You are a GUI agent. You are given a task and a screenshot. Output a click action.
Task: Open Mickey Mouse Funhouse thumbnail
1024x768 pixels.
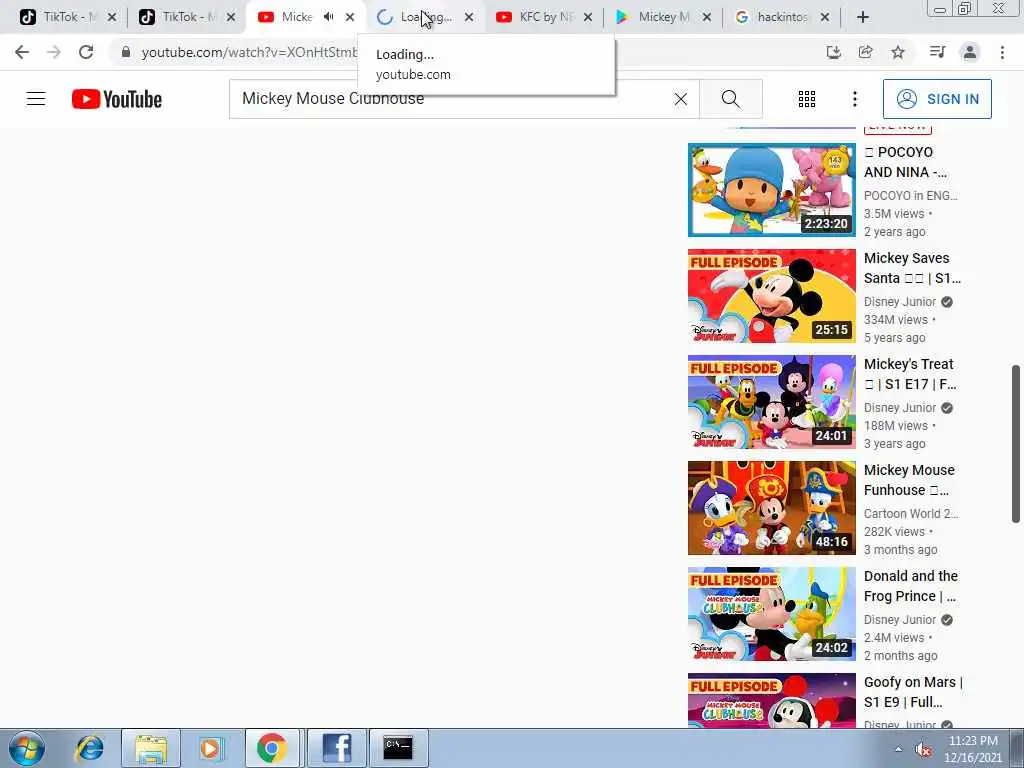[771, 507]
